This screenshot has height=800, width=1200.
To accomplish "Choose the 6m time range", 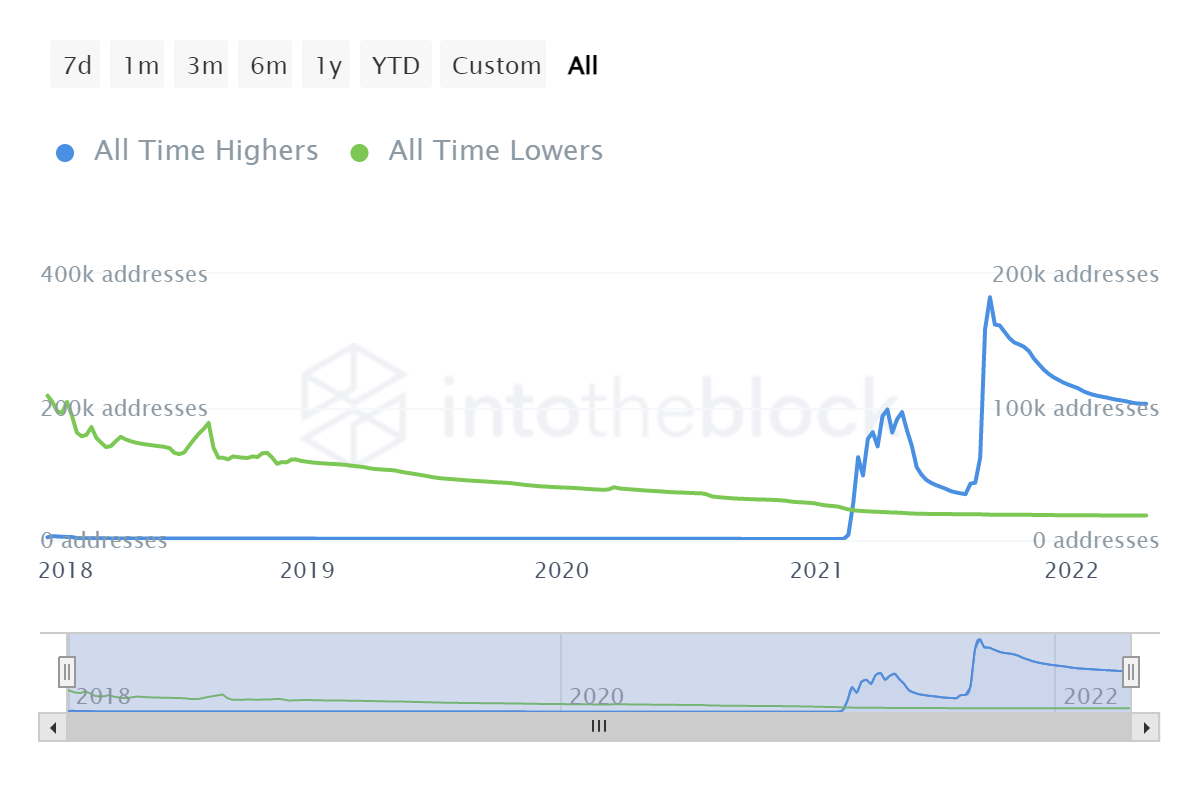I will (x=268, y=66).
